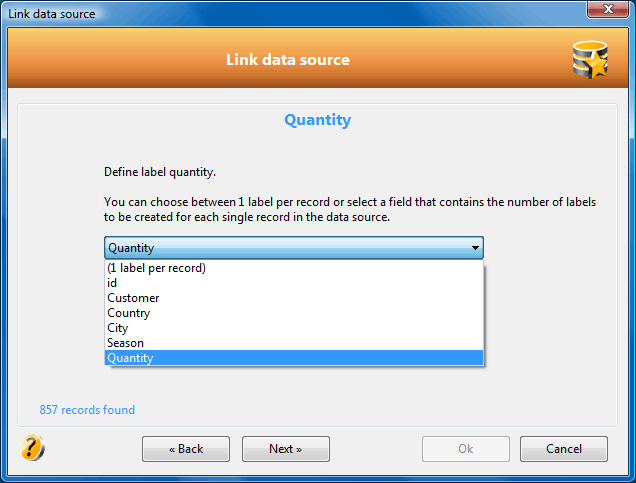Go to previous step with Back button

point(186,449)
